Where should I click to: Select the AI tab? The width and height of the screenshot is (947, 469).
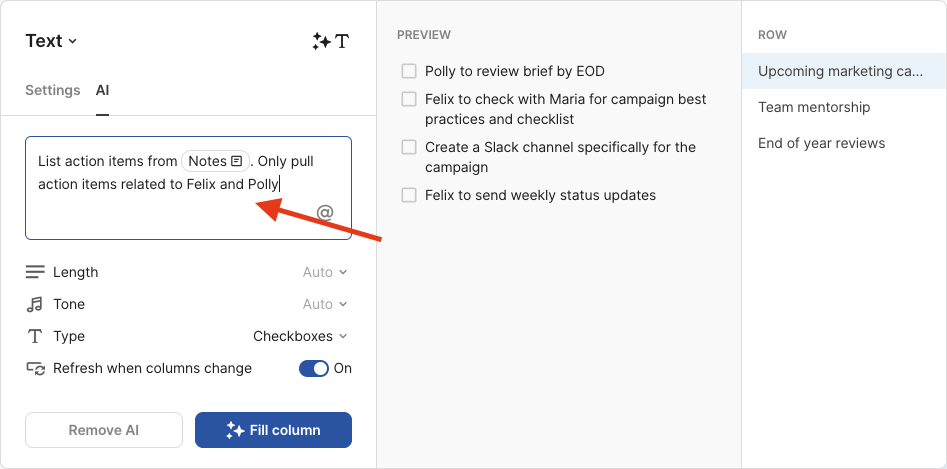pyautogui.click(x=103, y=90)
